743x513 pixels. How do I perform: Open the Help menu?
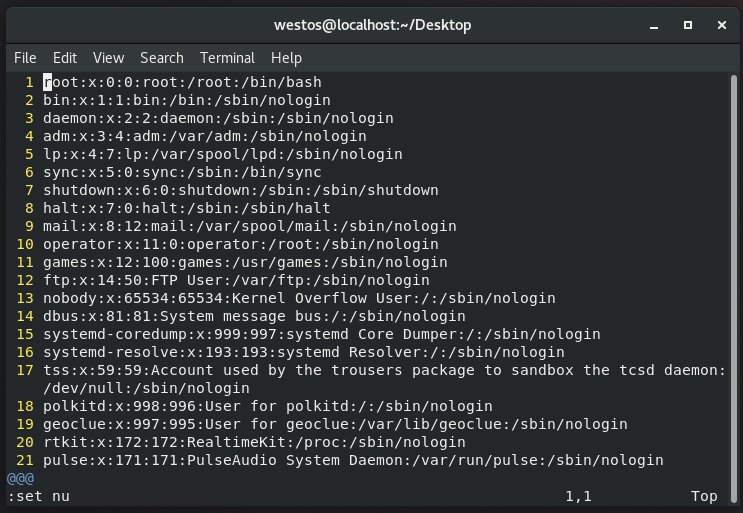[286, 58]
